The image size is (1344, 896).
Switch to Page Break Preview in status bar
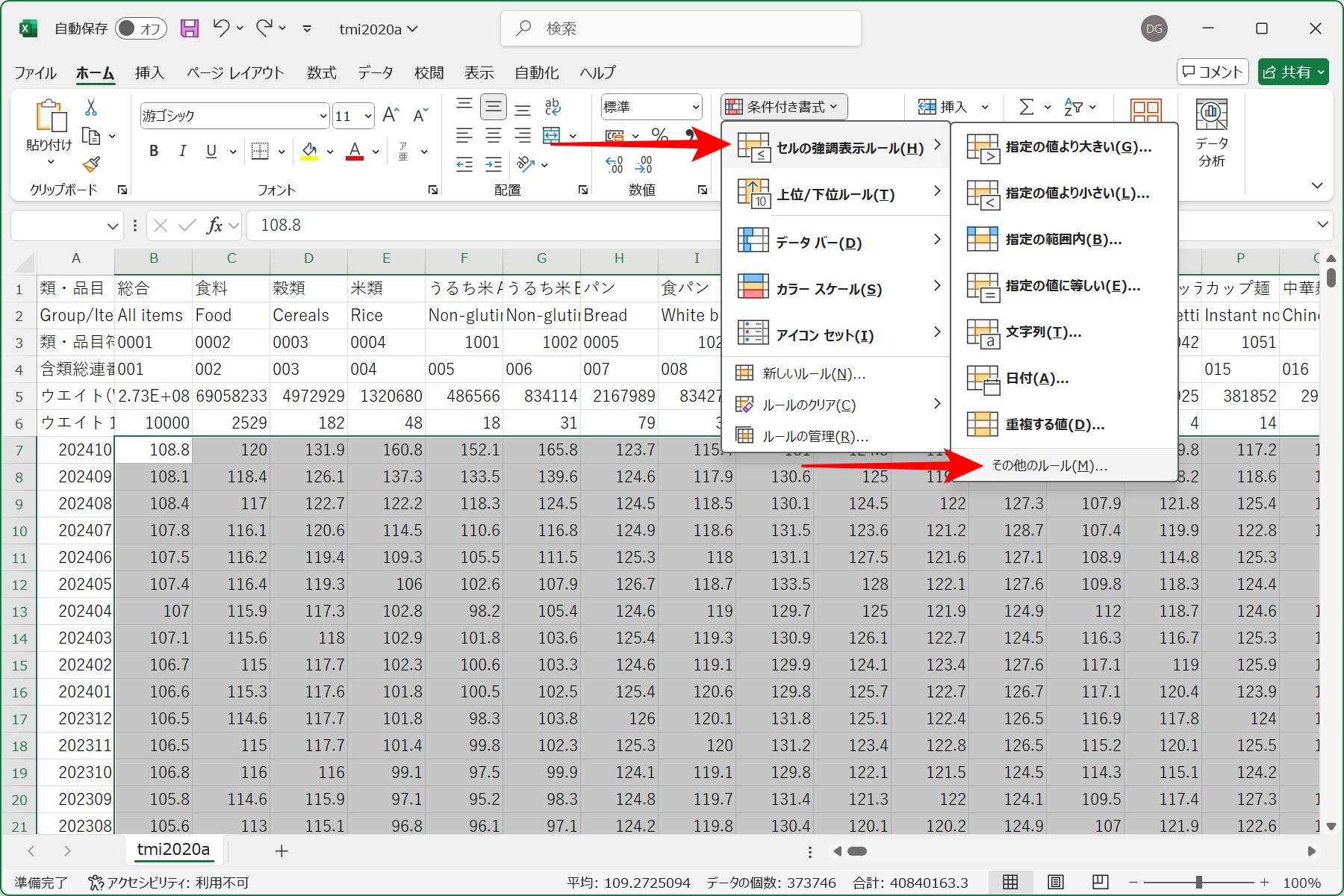tap(1100, 883)
